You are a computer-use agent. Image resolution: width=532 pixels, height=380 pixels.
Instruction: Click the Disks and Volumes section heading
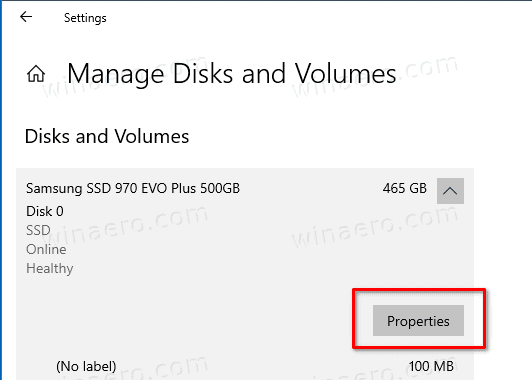pos(107,136)
